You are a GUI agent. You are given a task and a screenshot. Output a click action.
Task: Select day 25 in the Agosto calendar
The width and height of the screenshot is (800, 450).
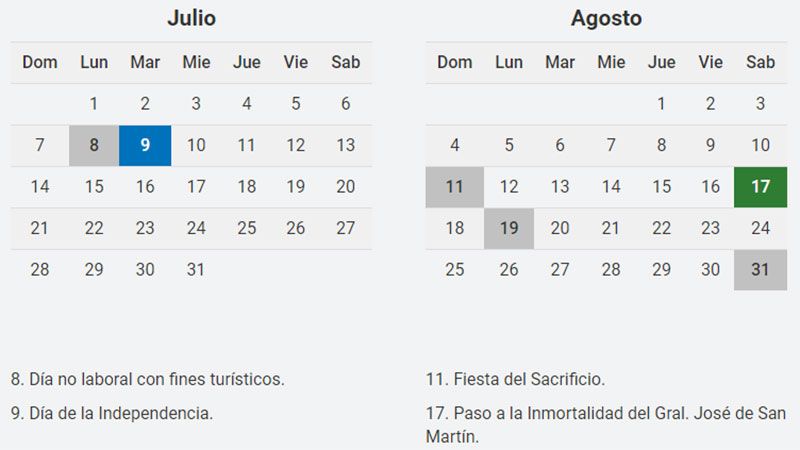point(455,270)
